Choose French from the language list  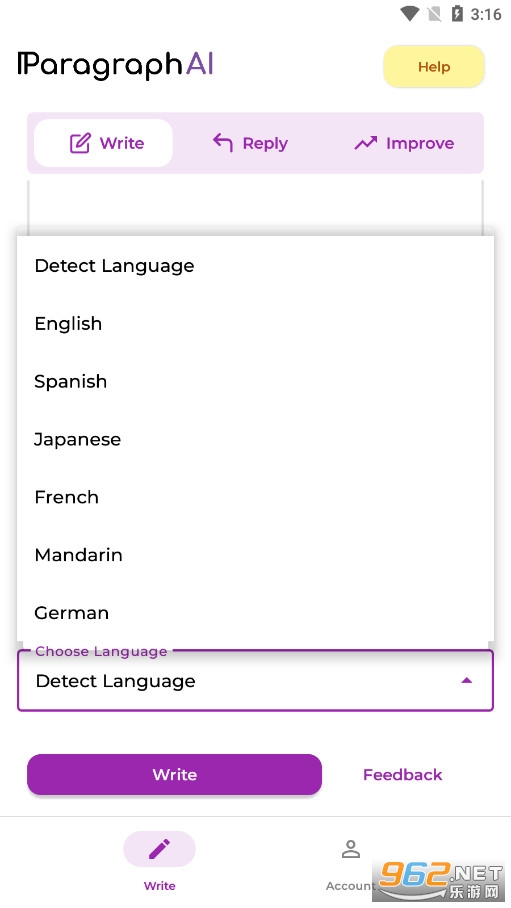coord(256,497)
